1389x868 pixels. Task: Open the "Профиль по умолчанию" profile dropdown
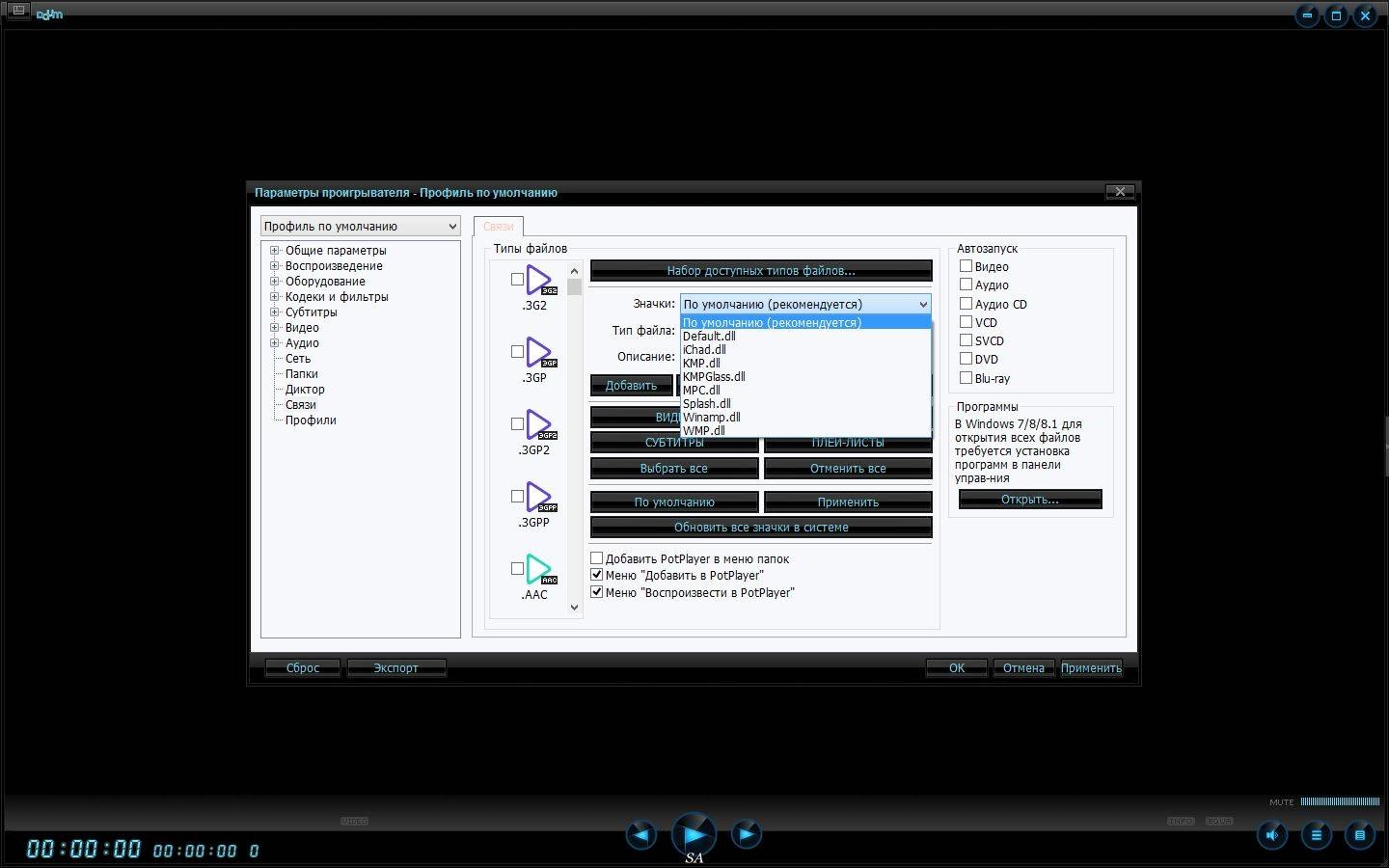[x=360, y=226]
